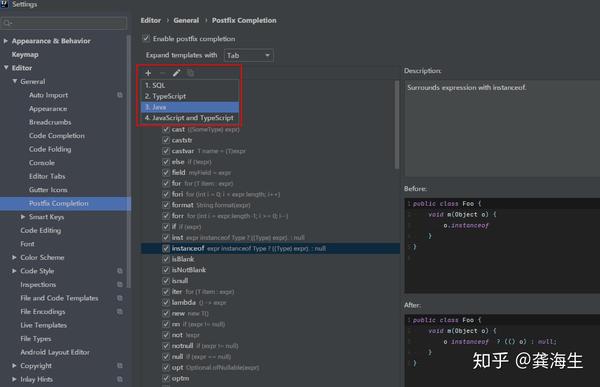Expand the Code Style node
This screenshot has height=387, width=600.
click(14, 271)
